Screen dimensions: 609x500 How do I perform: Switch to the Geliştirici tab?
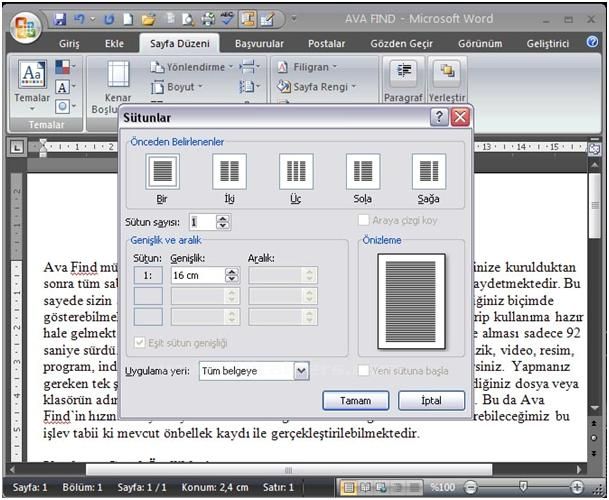pos(548,44)
